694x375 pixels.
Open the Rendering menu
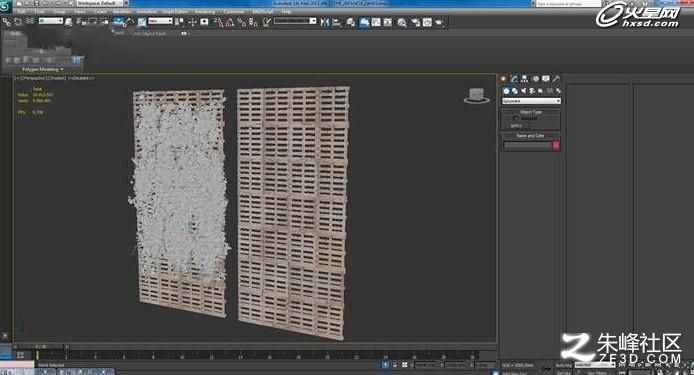(204, 12)
